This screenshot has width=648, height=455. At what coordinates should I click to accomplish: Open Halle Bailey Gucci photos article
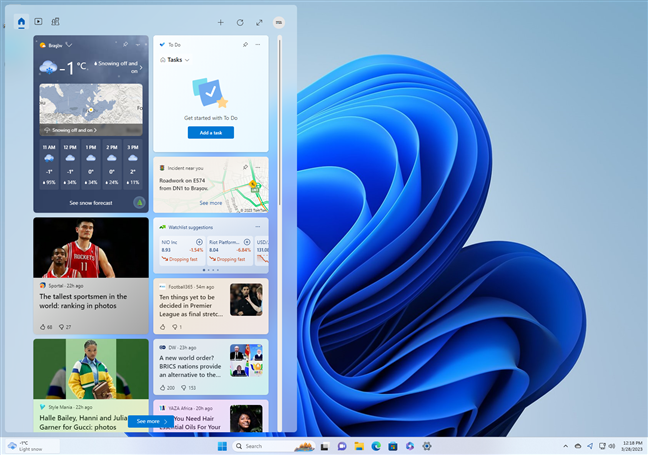[83, 422]
